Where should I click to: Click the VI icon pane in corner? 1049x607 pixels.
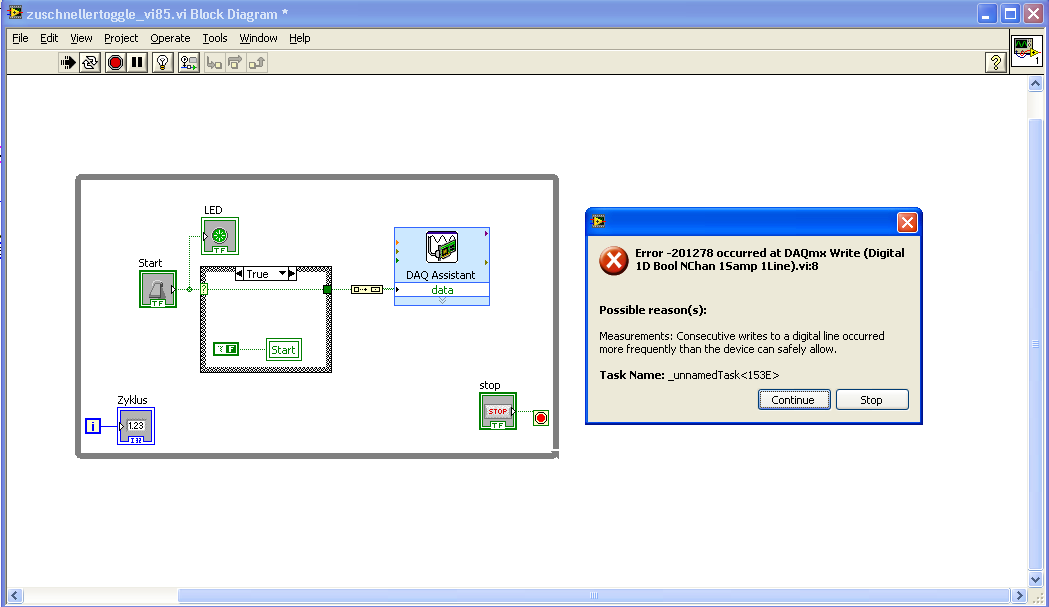coord(1026,51)
